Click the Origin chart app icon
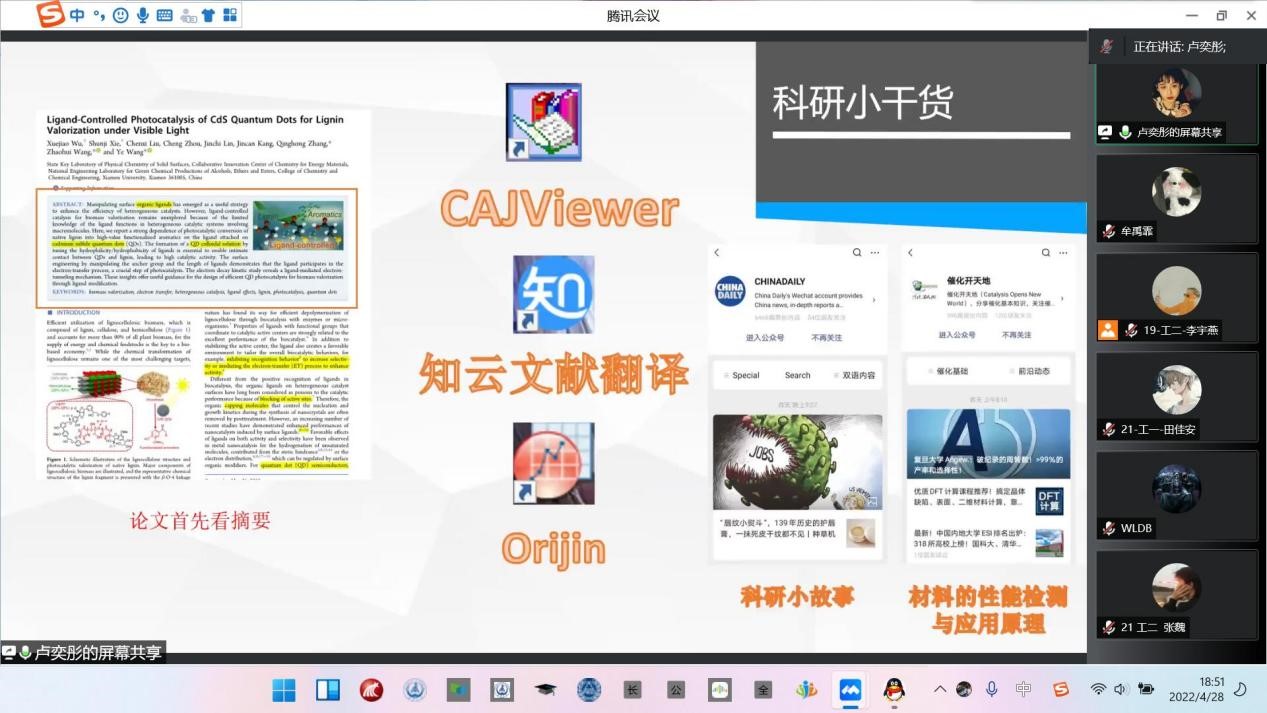Screen dimensions: 1267x713 [553, 463]
